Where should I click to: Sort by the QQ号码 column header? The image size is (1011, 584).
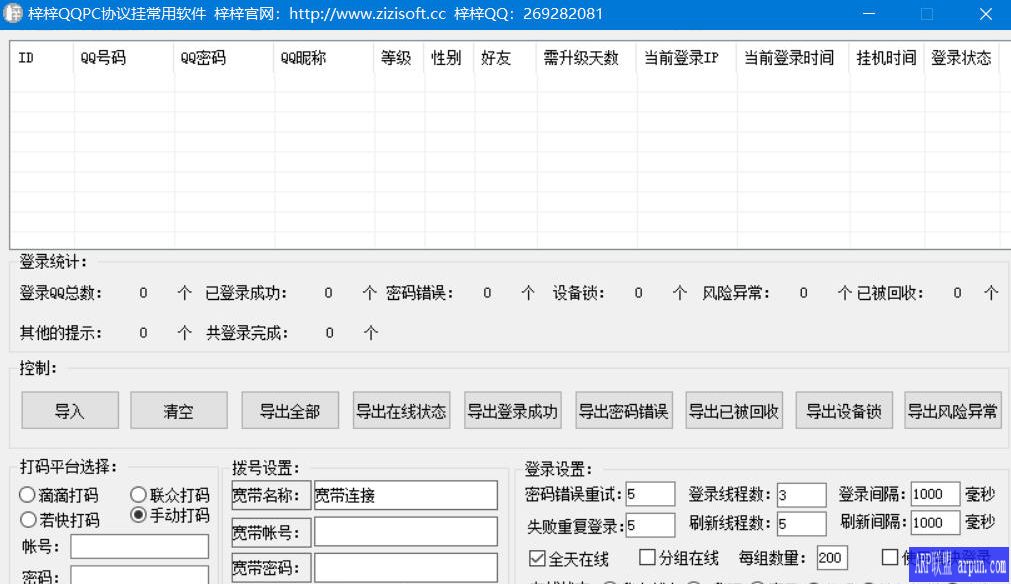[x=123, y=58]
